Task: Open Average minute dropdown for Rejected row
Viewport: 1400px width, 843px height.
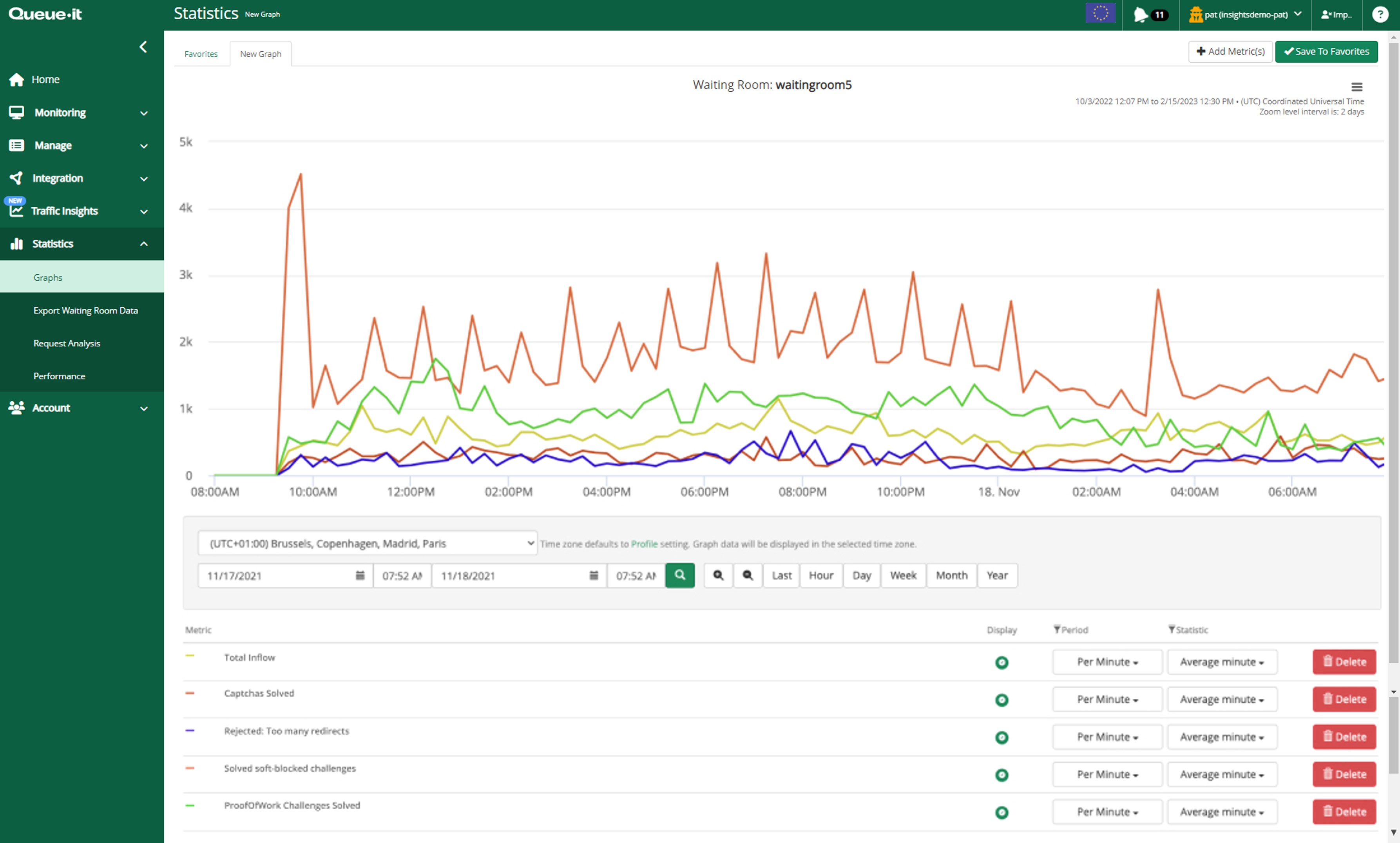Action: pos(1222,737)
